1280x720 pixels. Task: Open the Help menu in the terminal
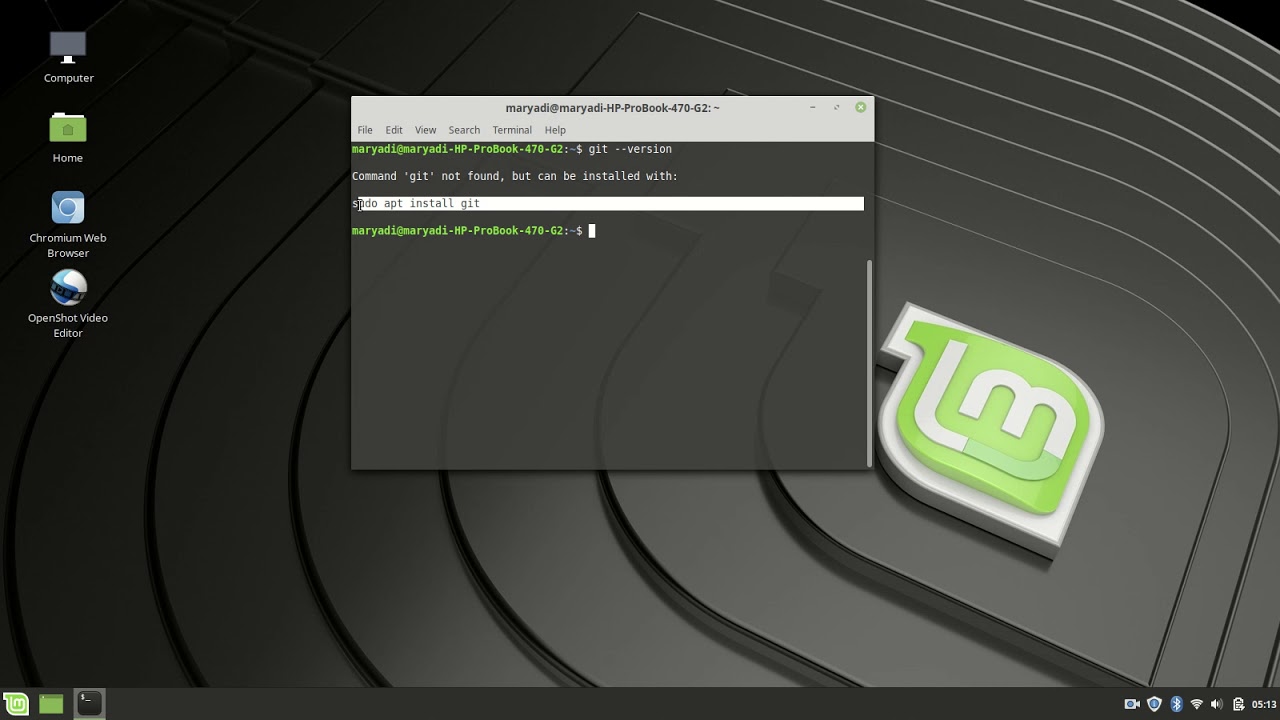[555, 130]
